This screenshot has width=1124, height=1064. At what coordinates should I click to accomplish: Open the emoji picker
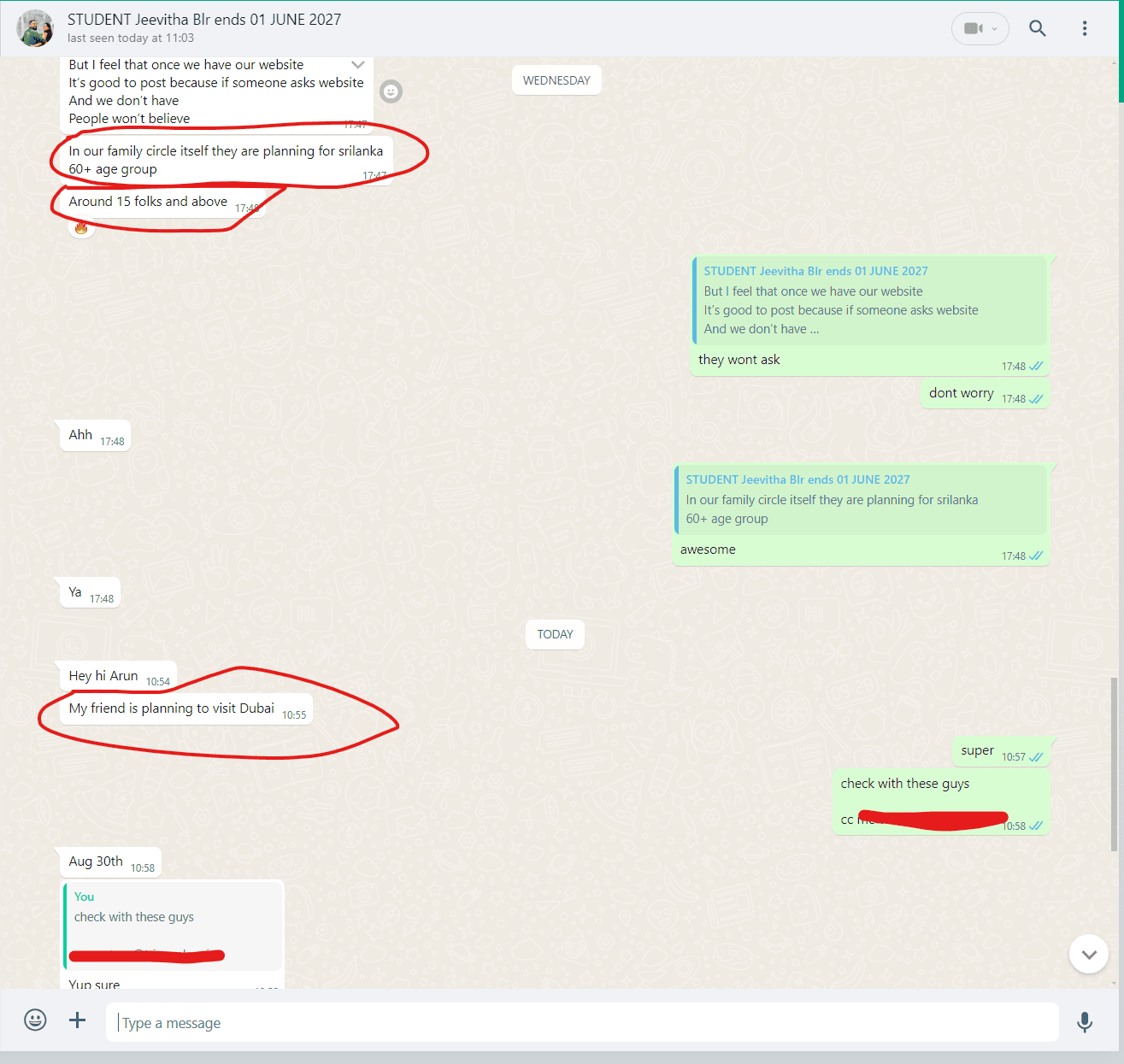35,1020
